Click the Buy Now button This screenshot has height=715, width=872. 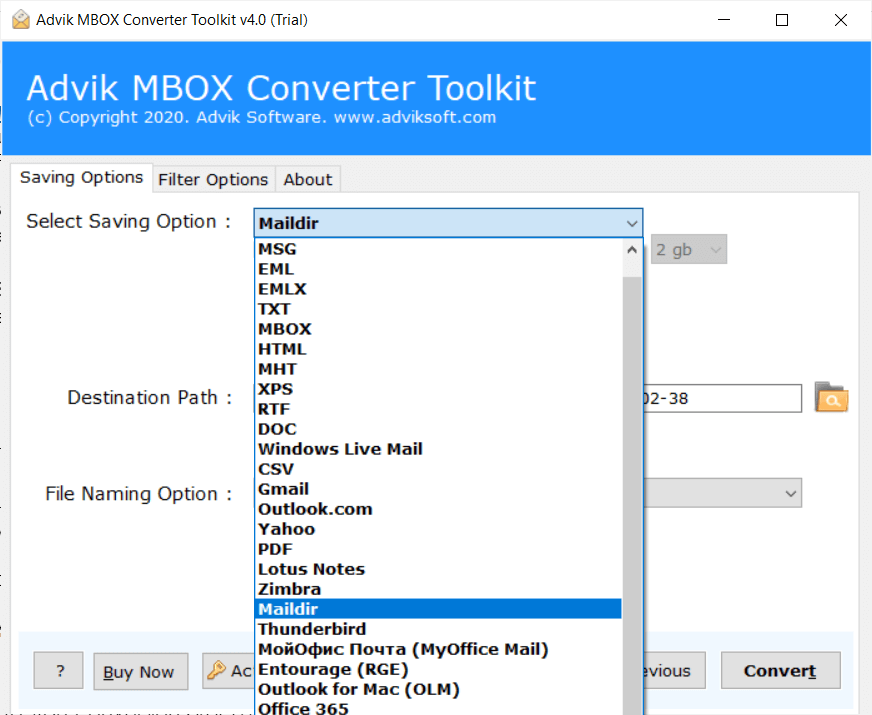[141, 672]
